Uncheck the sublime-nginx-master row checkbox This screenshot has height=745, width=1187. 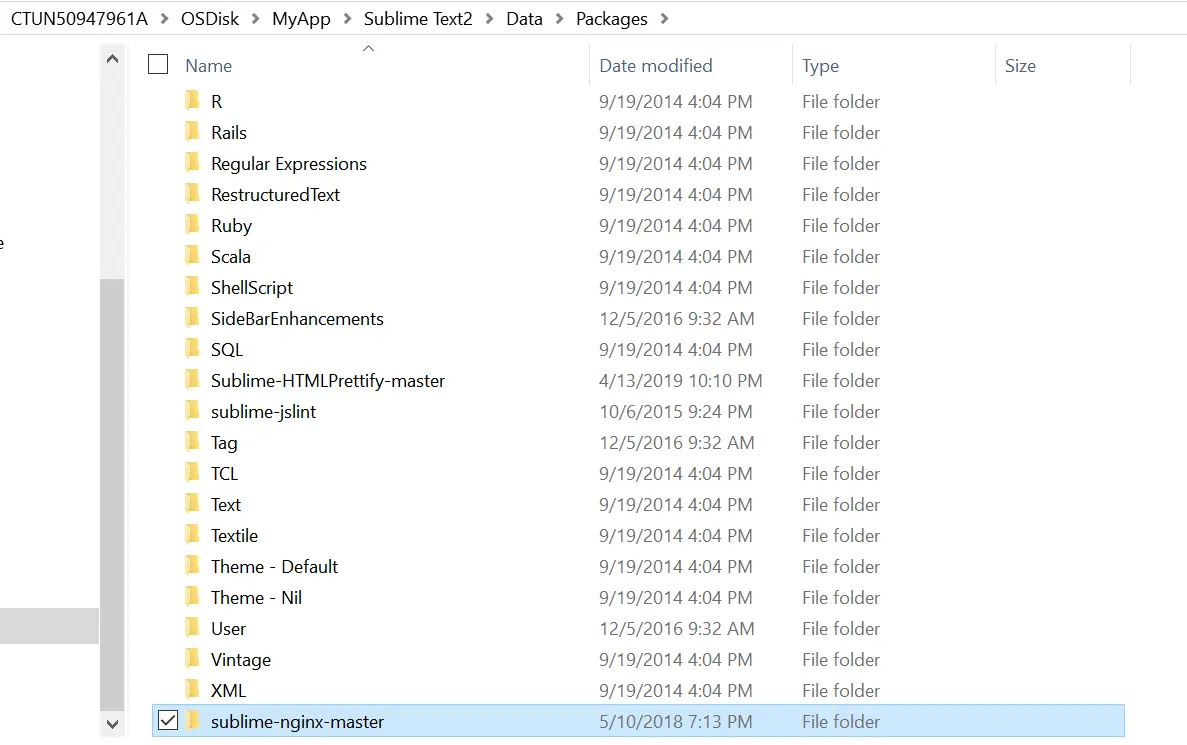pyautogui.click(x=168, y=721)
